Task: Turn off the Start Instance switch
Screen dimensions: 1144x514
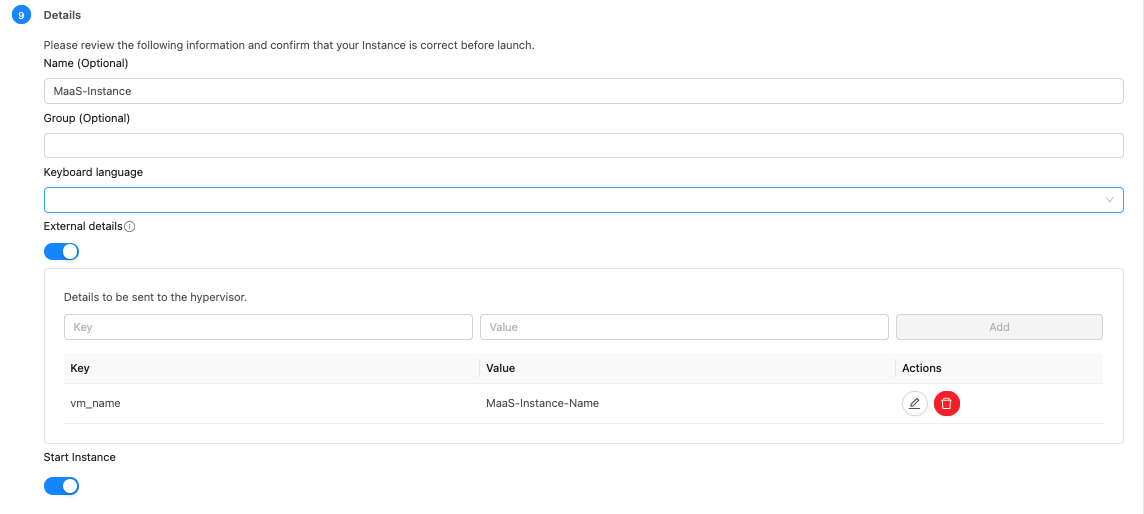Action: pos(61,486)
